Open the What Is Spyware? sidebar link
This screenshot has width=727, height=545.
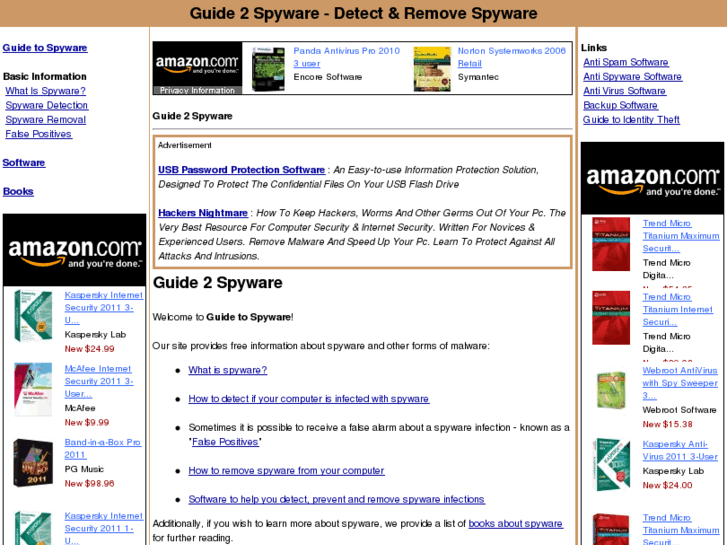click(x=45, y=91)
